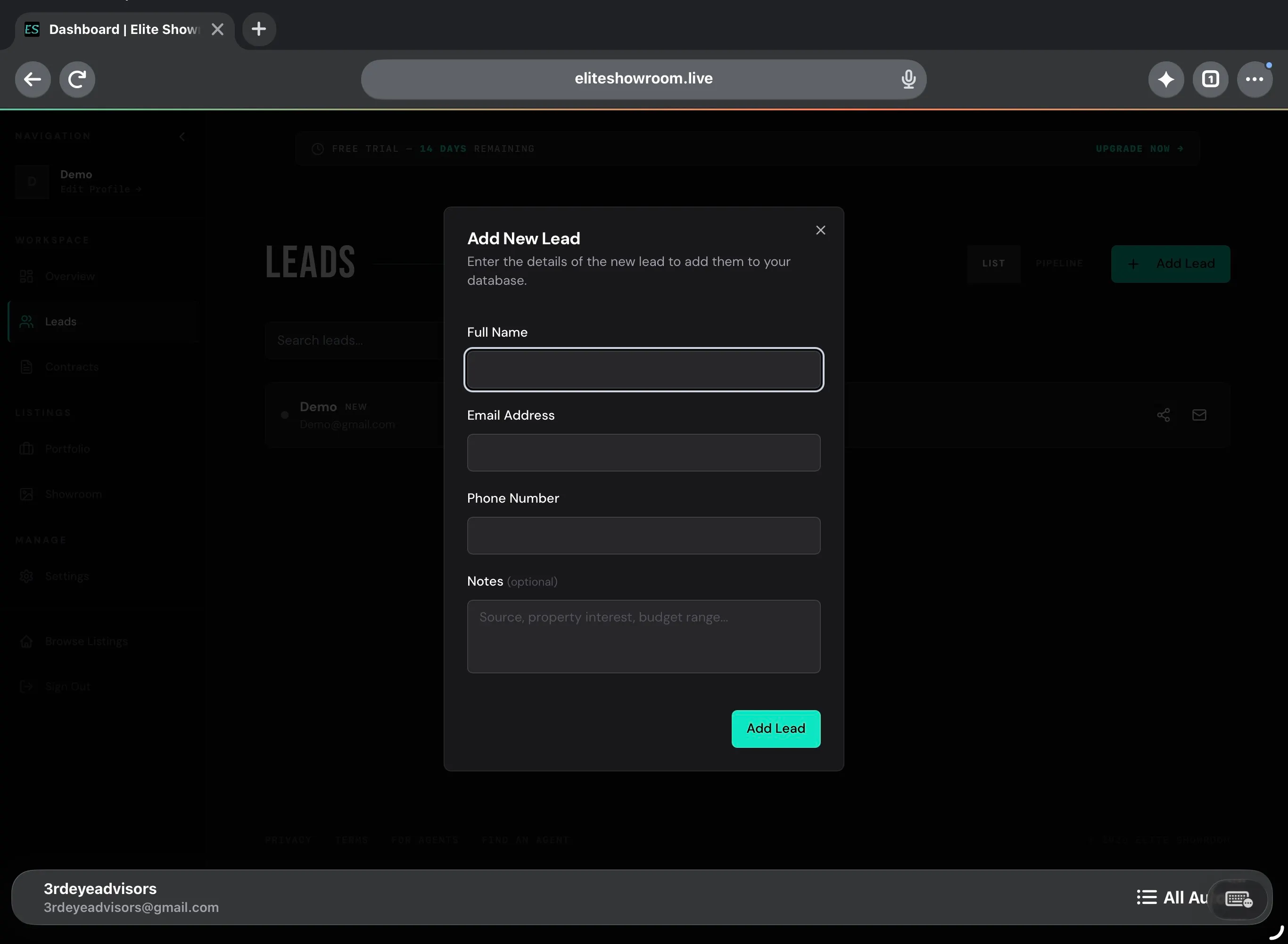Open a new tab with plus button
Image resolution: width=1288 pixels, height=944 pixels.
click(x=259, y=29)
